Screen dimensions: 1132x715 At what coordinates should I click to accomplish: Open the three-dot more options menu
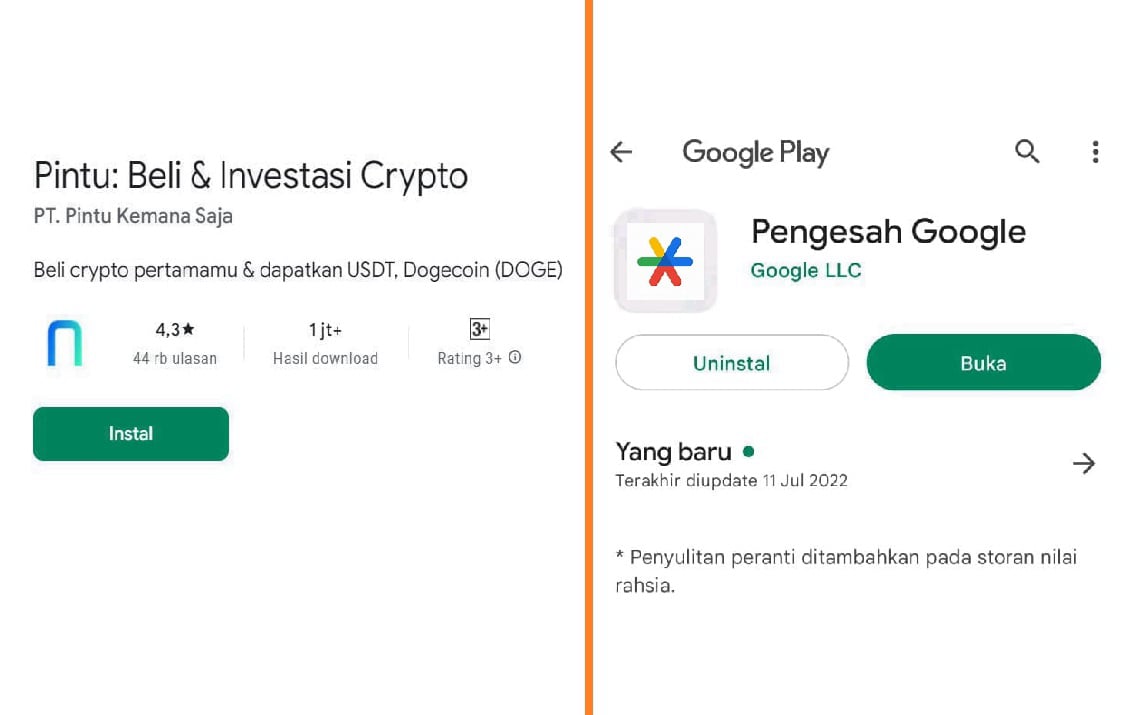[1095, 152]
